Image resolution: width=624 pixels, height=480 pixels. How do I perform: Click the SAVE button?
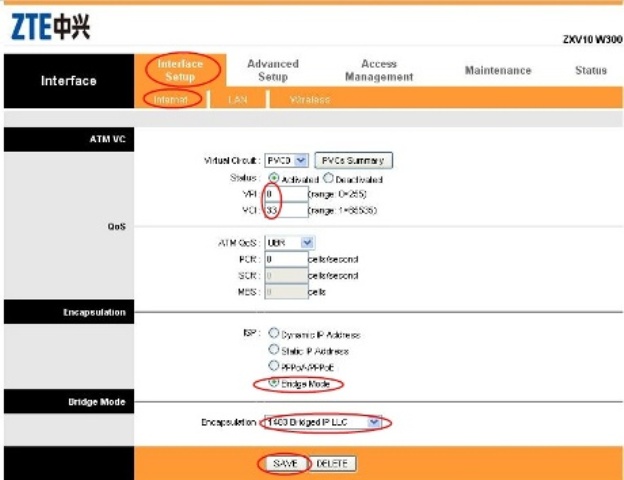click(x=285, y=464)
